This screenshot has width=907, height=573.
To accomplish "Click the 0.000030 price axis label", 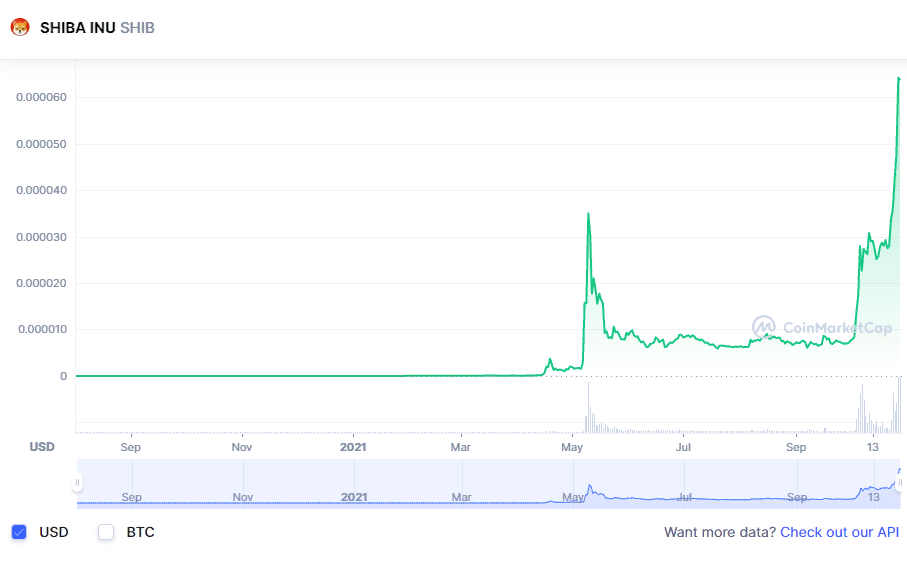I will [x=41, y=237].
